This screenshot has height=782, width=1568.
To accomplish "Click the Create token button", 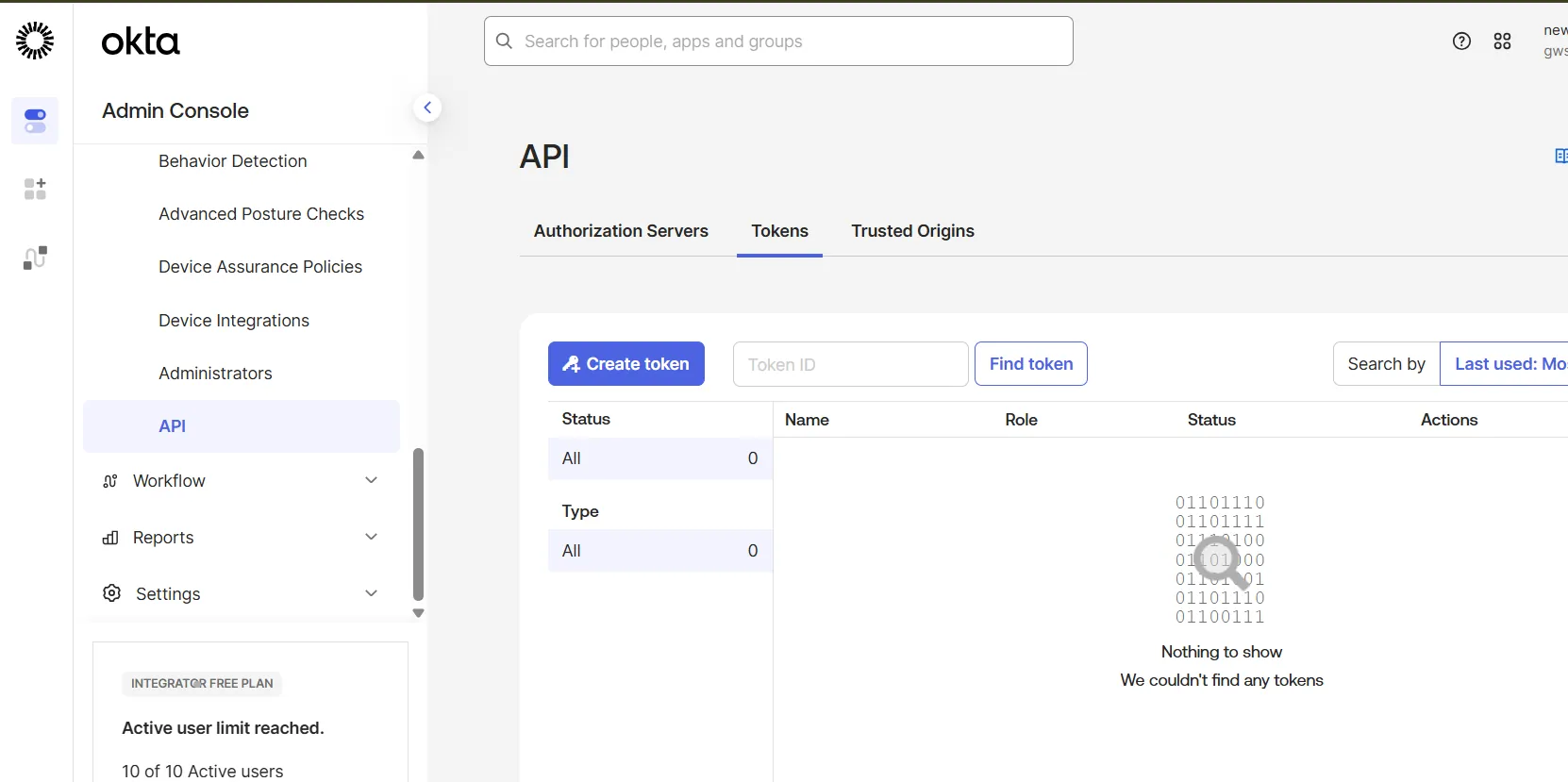I will 626,364.
